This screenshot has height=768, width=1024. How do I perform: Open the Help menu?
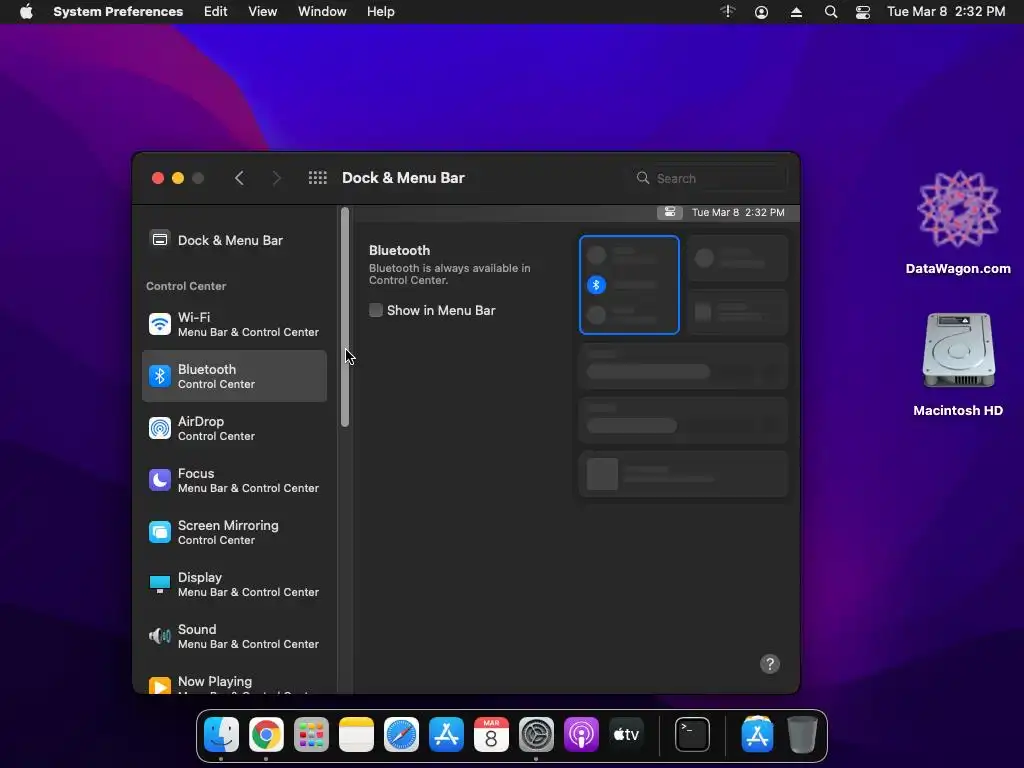click(381, 12)
